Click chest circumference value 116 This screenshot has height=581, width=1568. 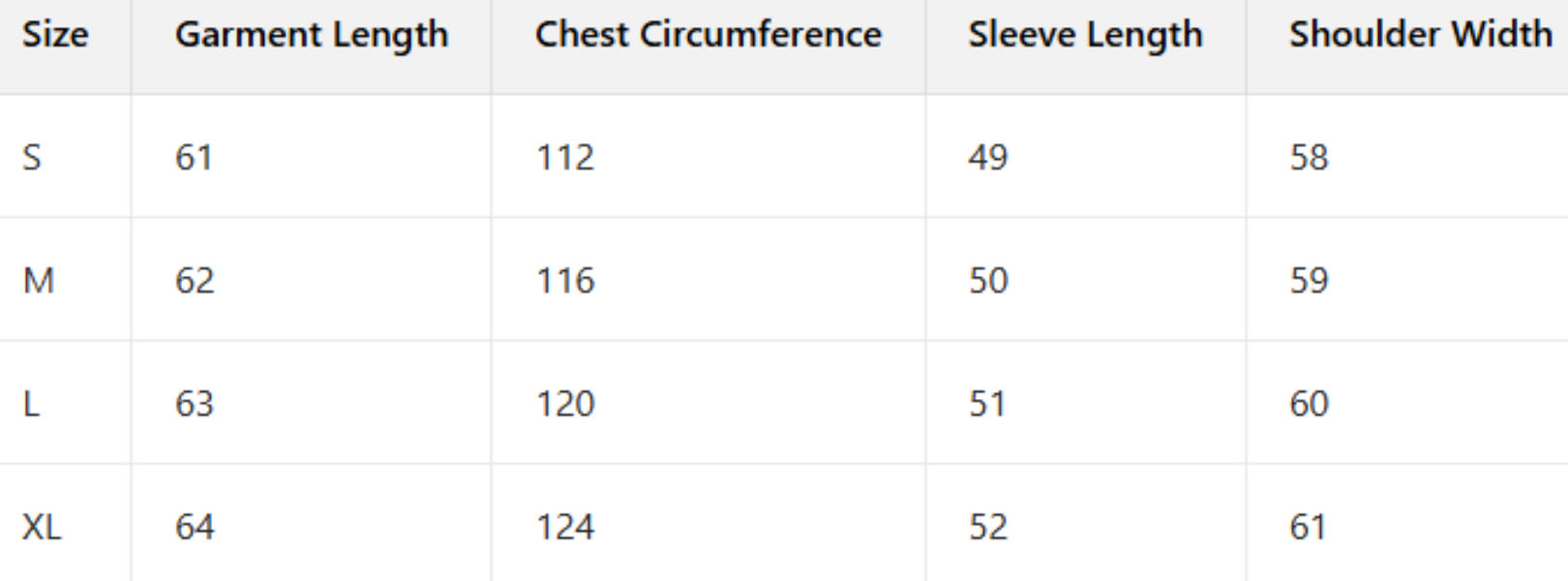[565, 281]
